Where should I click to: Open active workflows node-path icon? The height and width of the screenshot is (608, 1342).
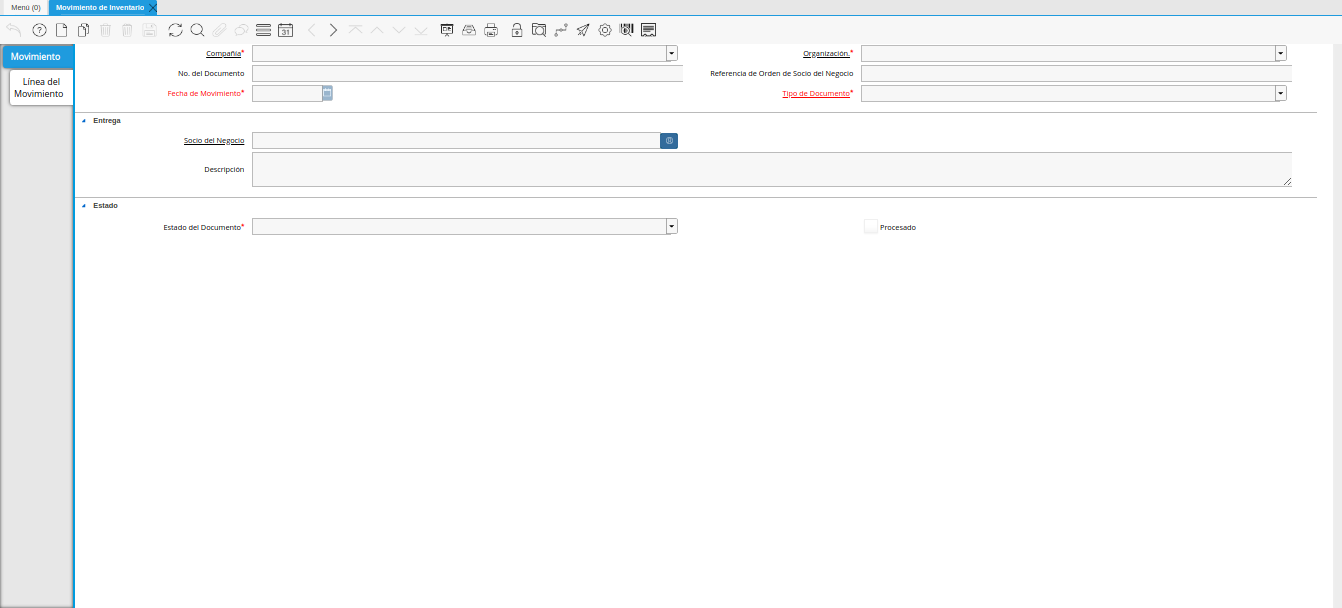click(561, 30)
